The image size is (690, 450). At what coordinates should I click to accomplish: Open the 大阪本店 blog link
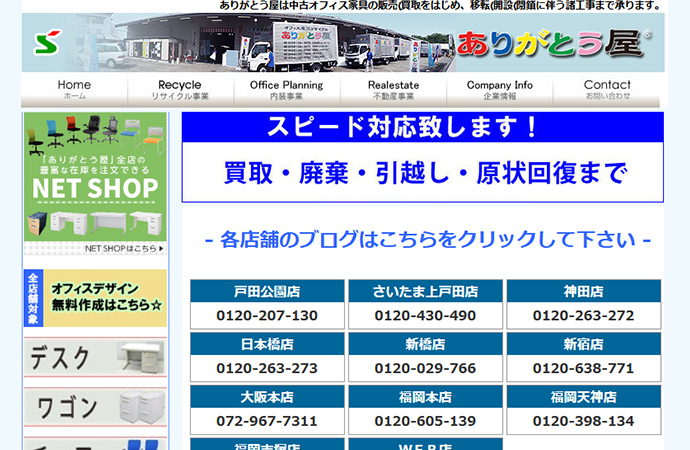pyautogui.click(x=267, y=397)
